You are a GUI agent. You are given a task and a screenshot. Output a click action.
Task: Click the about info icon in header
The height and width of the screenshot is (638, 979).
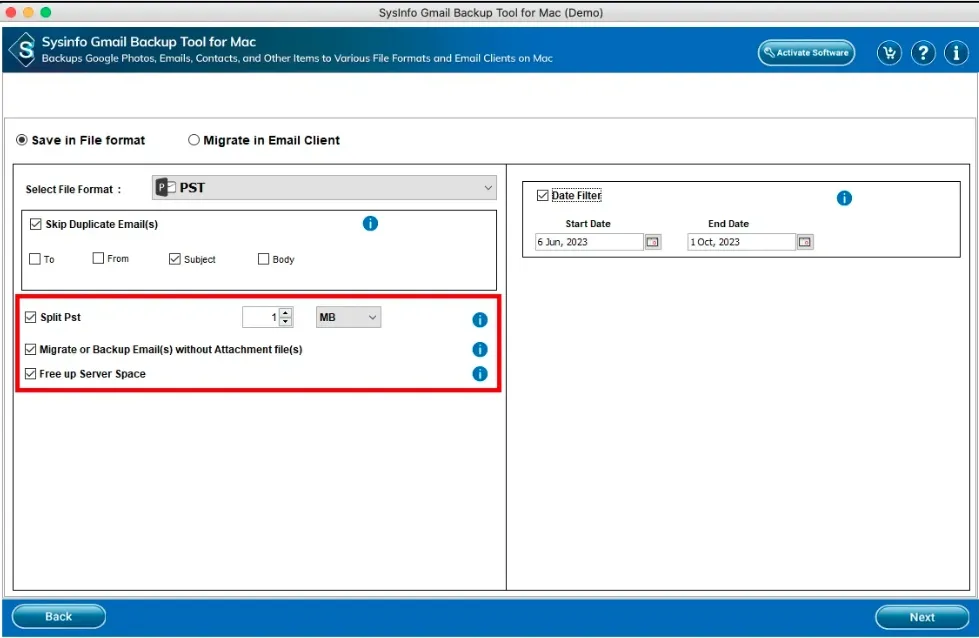pyautogui.click(x=956, y=54)
